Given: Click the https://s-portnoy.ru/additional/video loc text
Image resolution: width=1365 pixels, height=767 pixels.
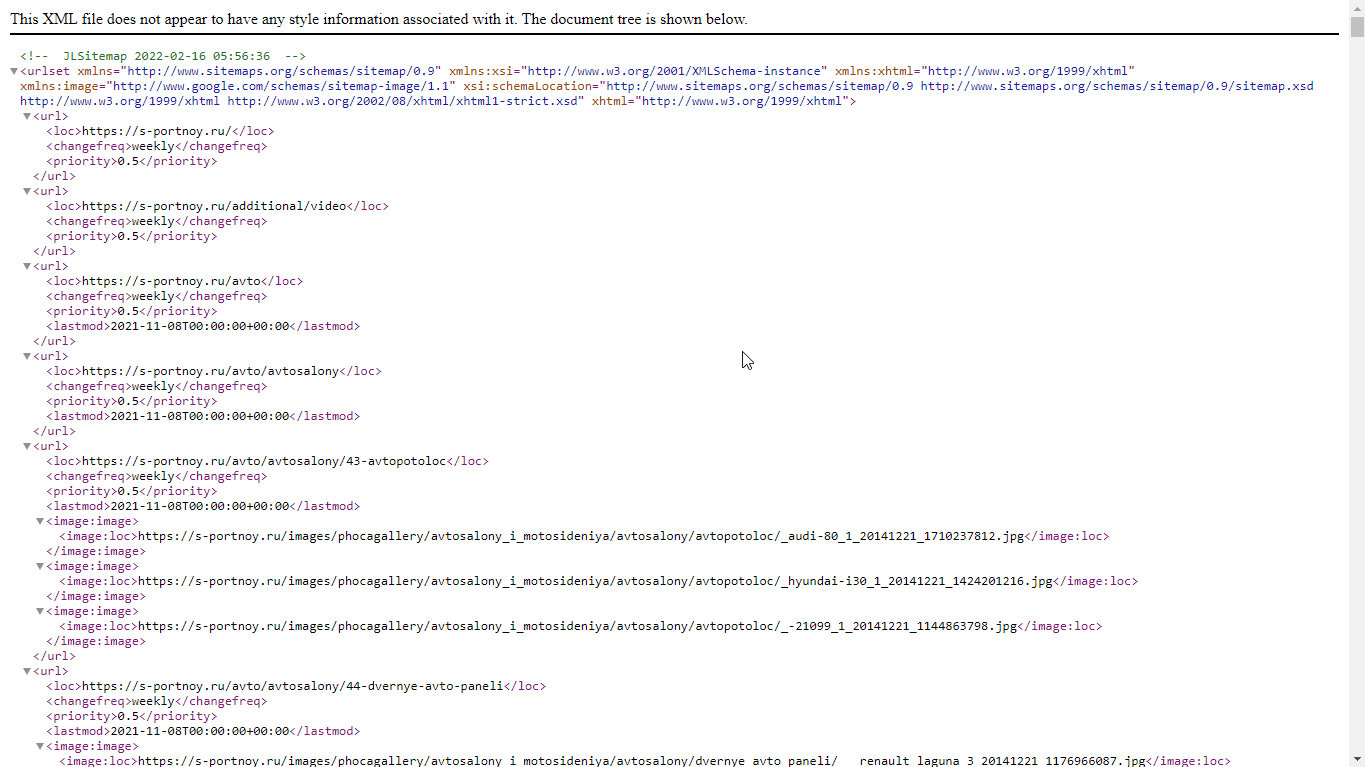Looking at the screenshot, I should coord(213,206).
